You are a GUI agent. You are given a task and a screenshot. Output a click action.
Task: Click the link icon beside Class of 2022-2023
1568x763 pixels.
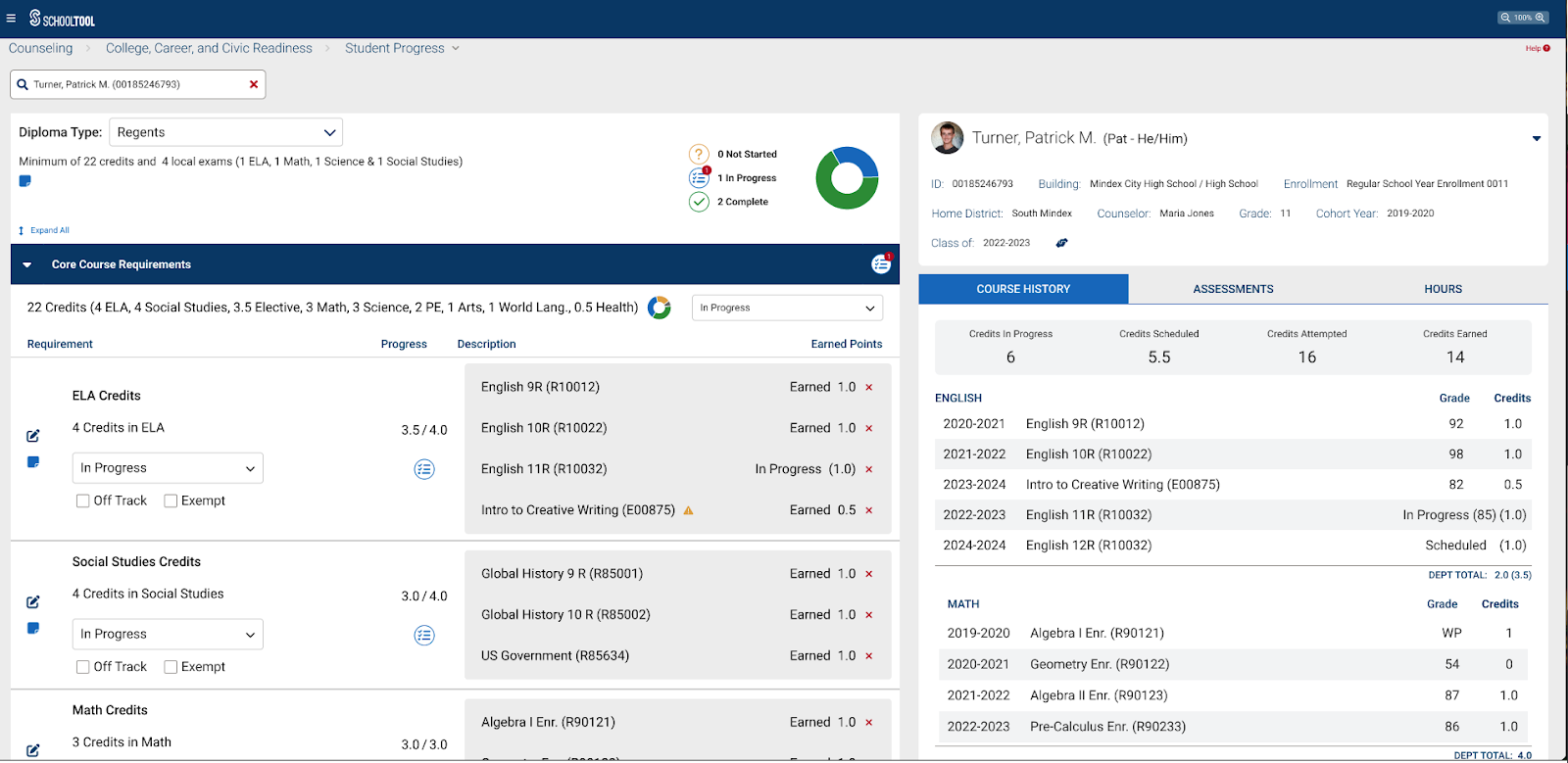[1061, 243]
